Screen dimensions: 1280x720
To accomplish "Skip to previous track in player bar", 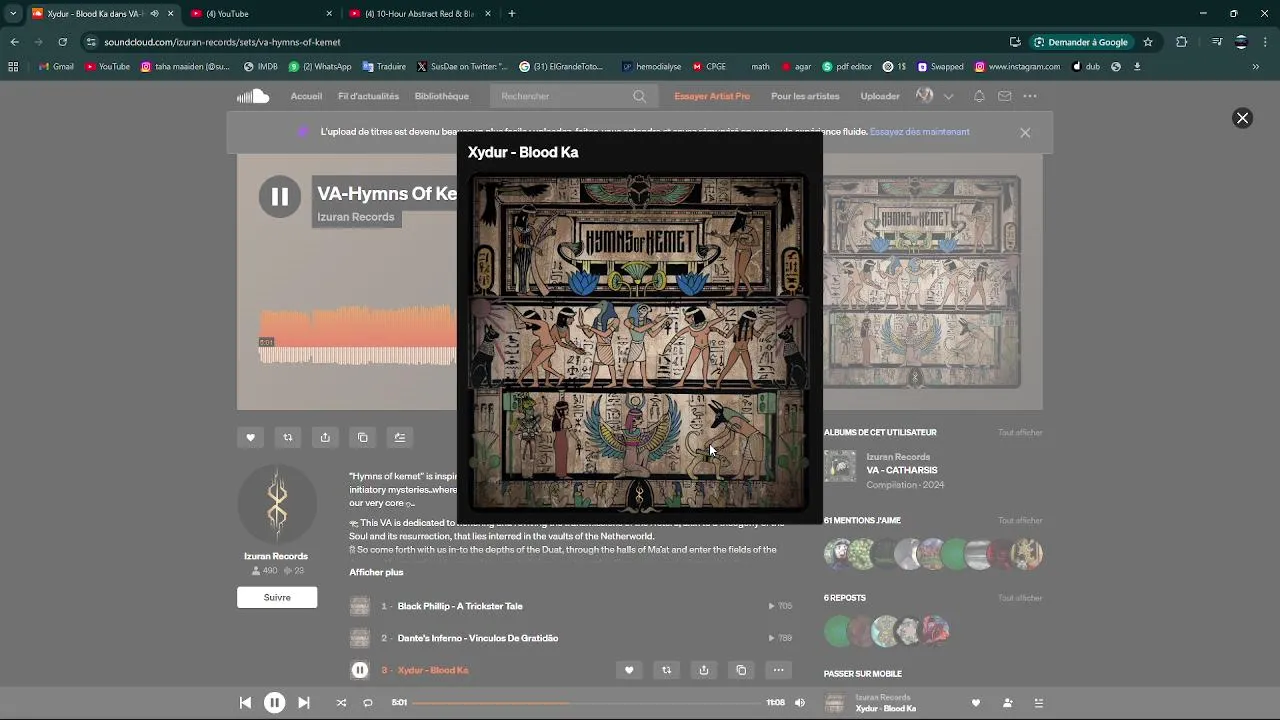I will click(x=245, y=703).
